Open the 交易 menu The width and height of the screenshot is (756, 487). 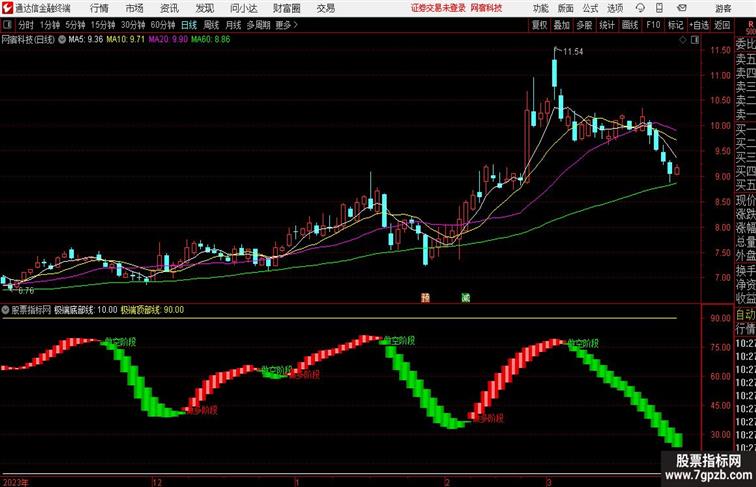pyautogui.click(x=326, y=8)
